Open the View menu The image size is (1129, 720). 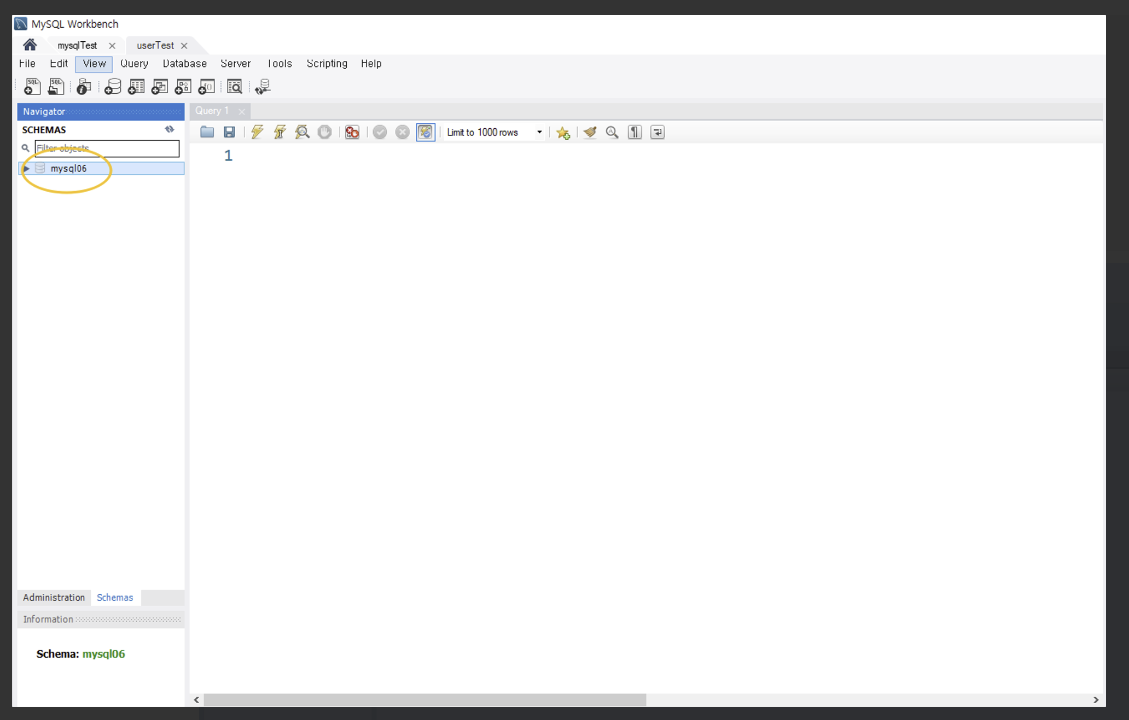coord(94,63)
